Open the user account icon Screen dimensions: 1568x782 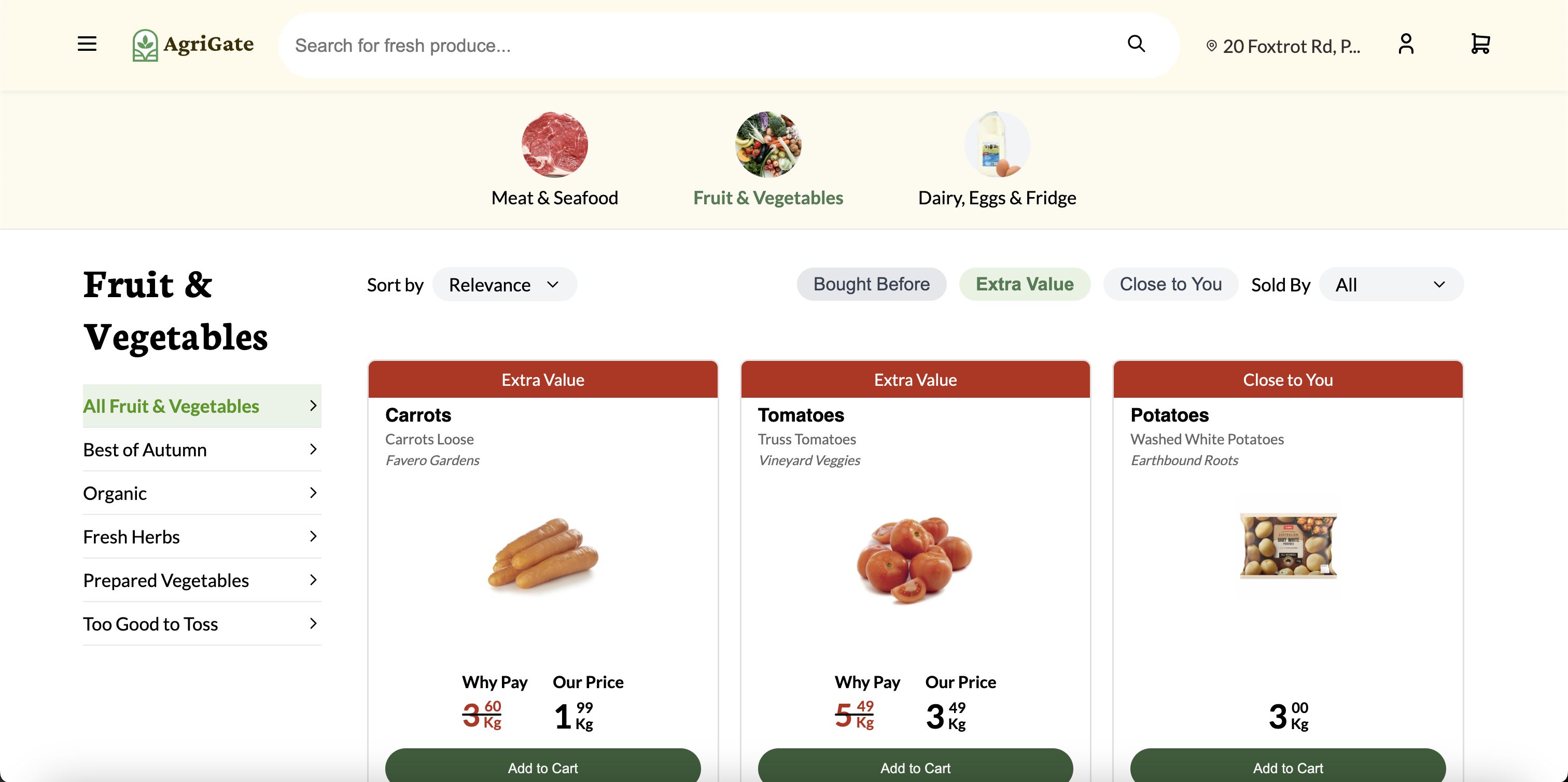[x=1406, y=44]
